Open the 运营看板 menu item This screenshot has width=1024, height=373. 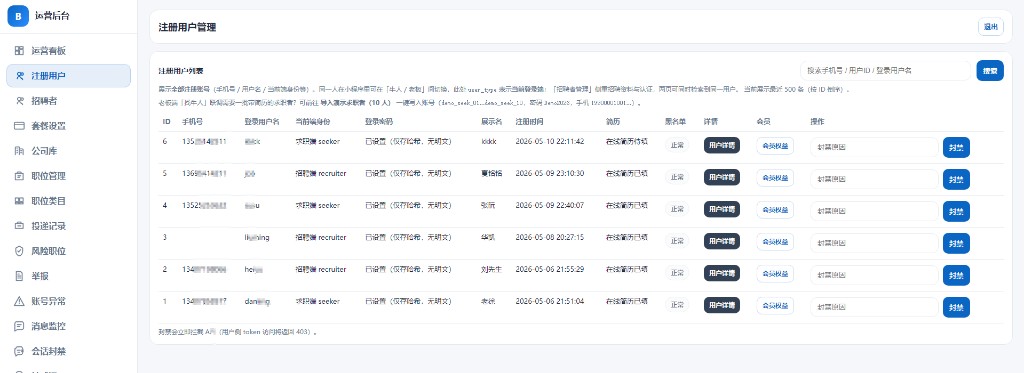tap(69, 50)
